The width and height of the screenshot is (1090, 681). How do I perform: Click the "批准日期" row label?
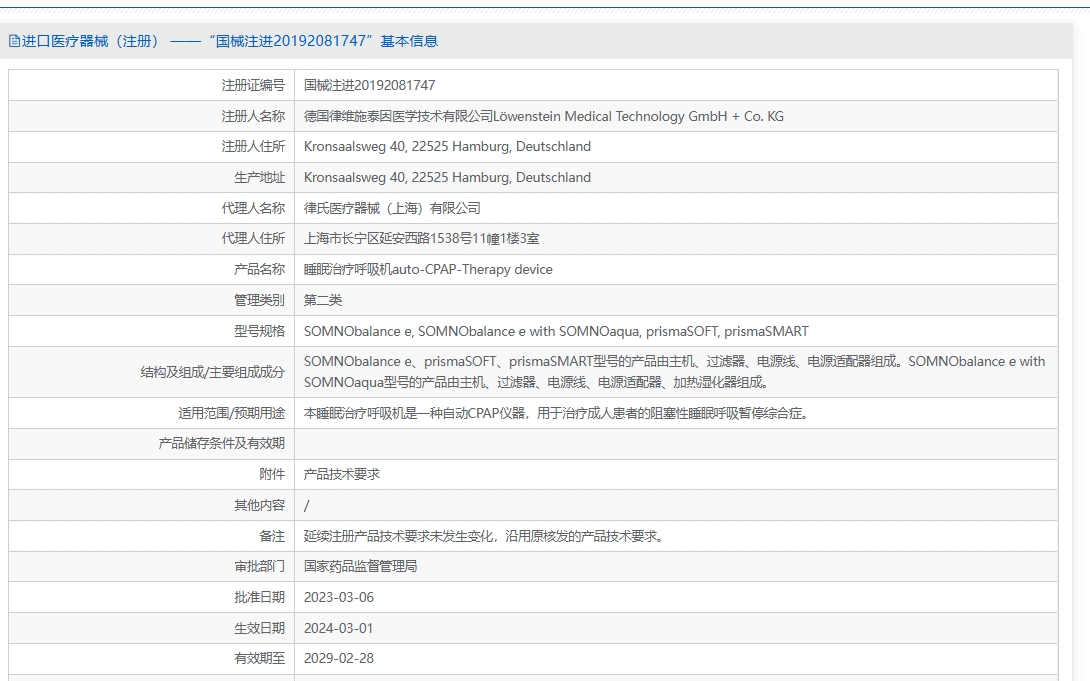pos(259,597)
